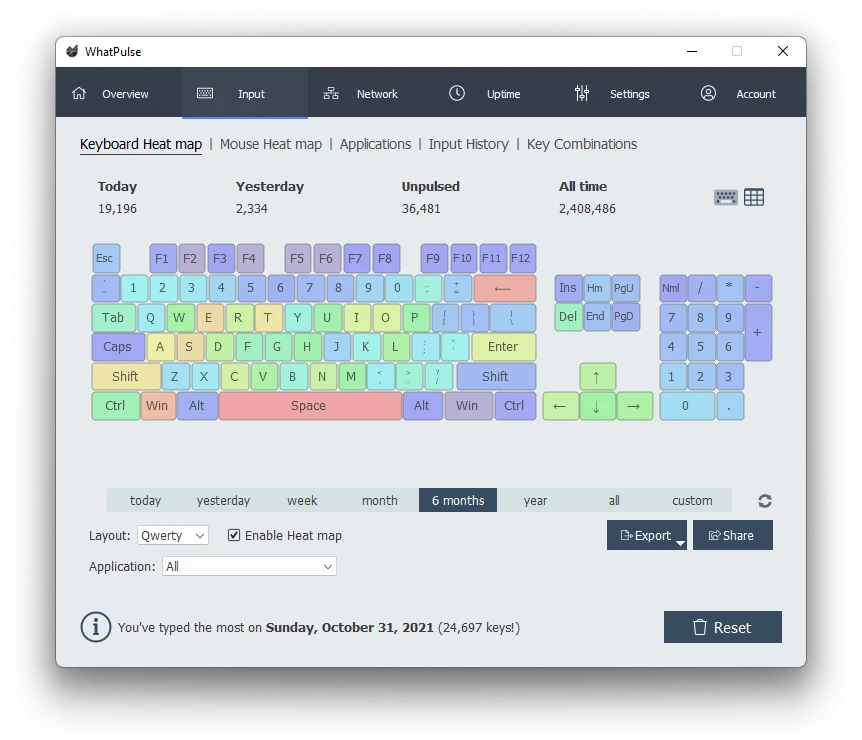Open the Application All dropdown
862x740 pixels.
tap(249, 566)
